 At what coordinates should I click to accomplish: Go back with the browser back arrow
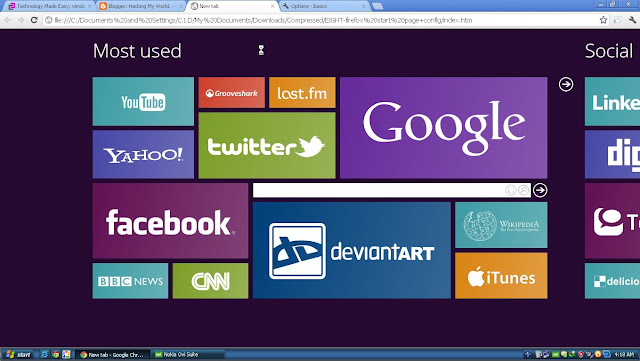point(8,20)
